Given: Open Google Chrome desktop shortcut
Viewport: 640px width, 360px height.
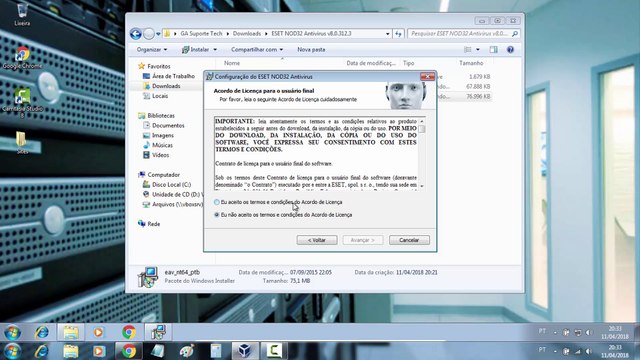Looking at the screenshot, I should pos(22,58).
